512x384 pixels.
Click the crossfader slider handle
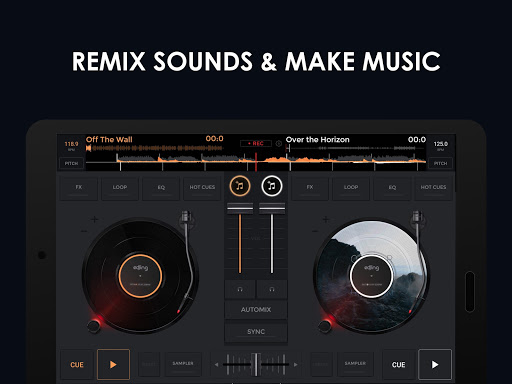(256, 365)
